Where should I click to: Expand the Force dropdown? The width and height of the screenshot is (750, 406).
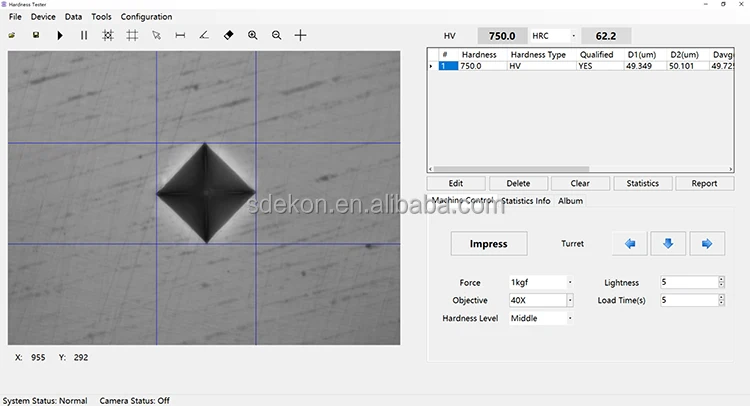coord(569,283)
